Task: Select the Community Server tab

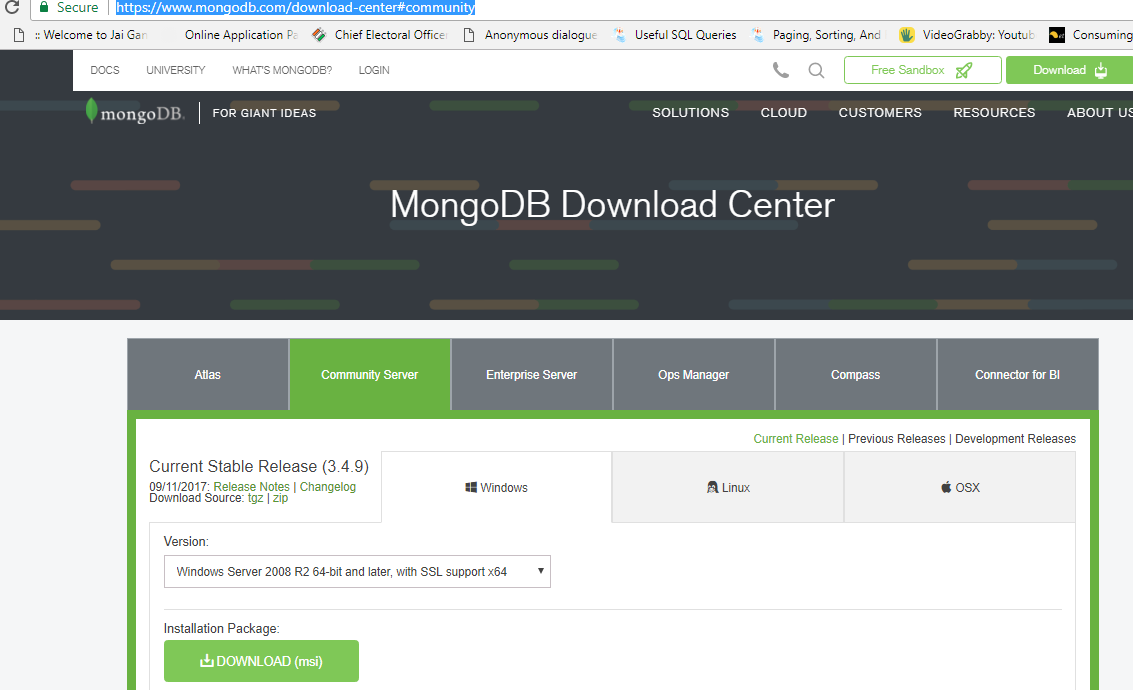Action: 369,374
